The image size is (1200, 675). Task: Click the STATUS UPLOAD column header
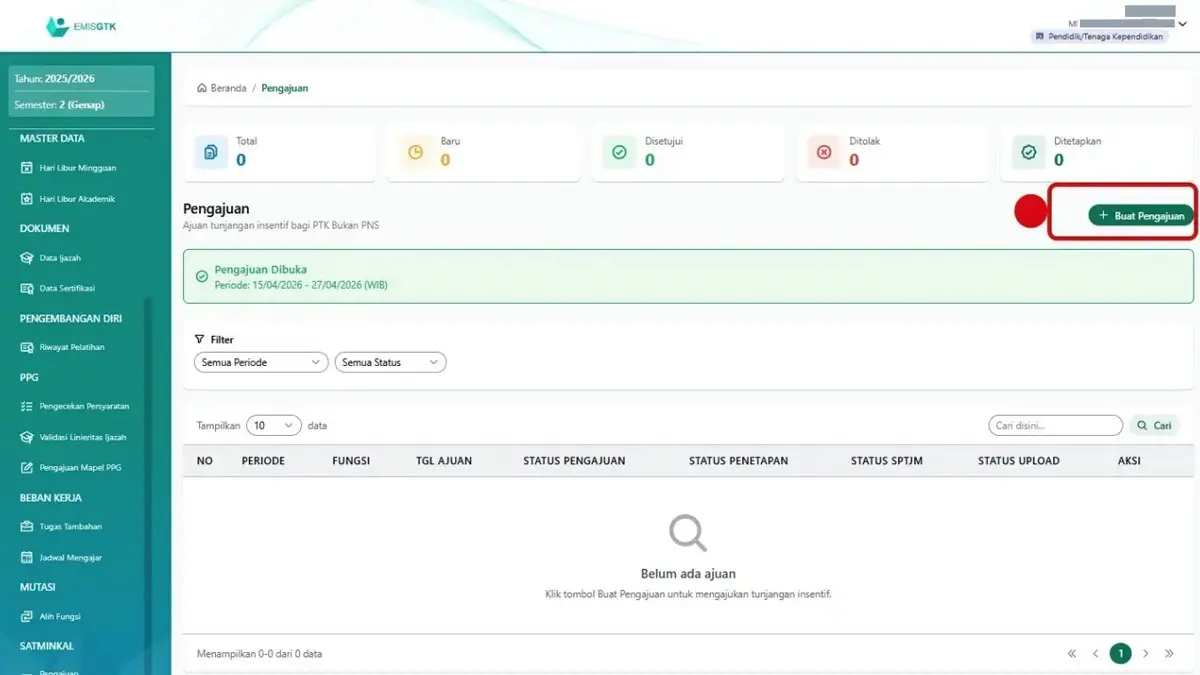click(1019, 461)
